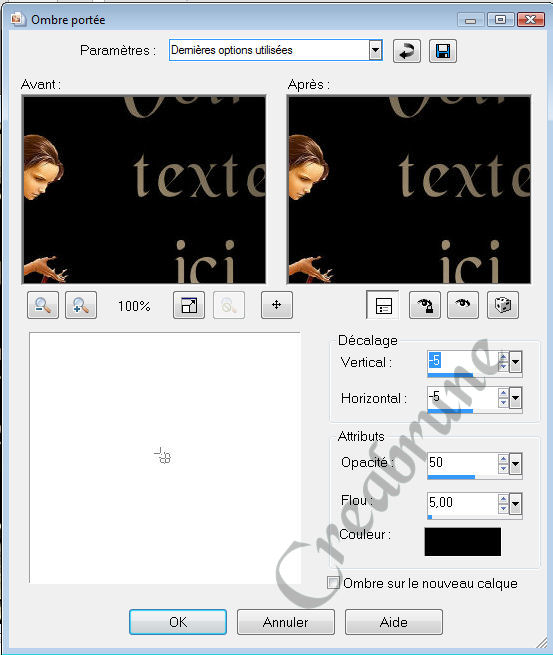Randomize parameters with the dice icon
The image size is (553, 655).
[503, 305]
